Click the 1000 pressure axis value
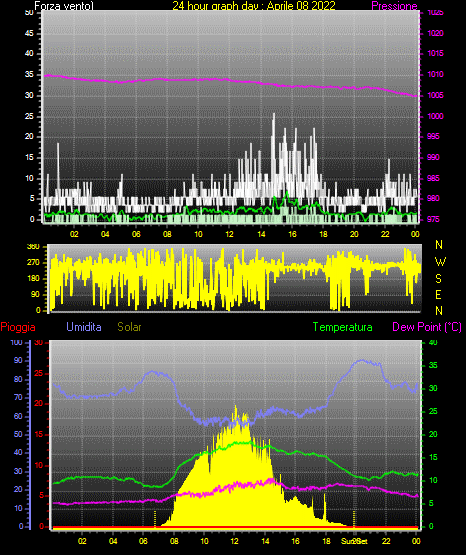This screenshot has width=466, height=555. tap(435, 116)
